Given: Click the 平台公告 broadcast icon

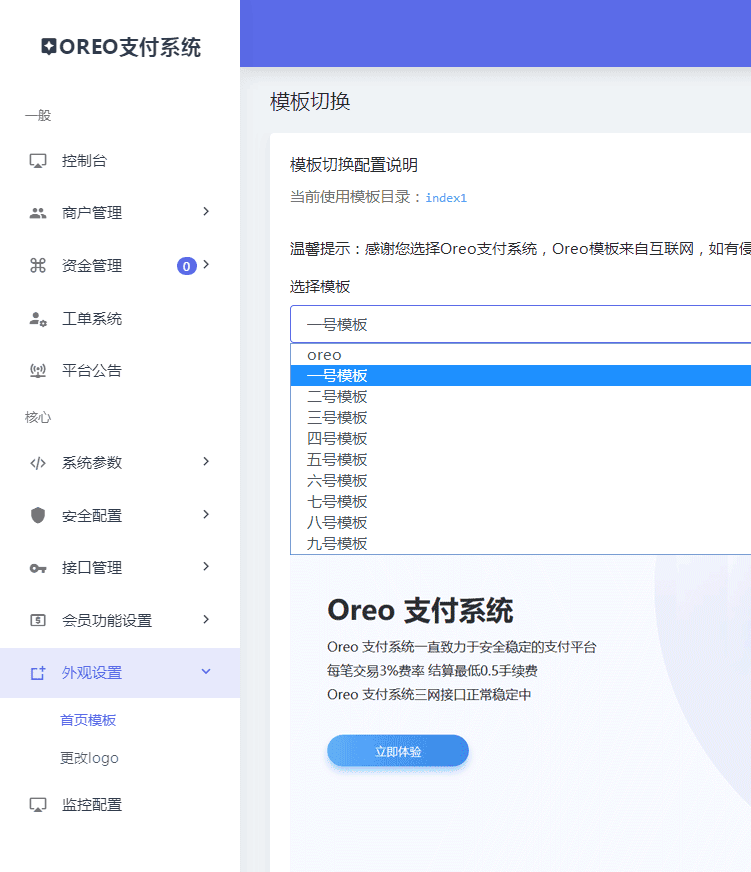Looking at the screenshot, I should click(x=38, y=370).
